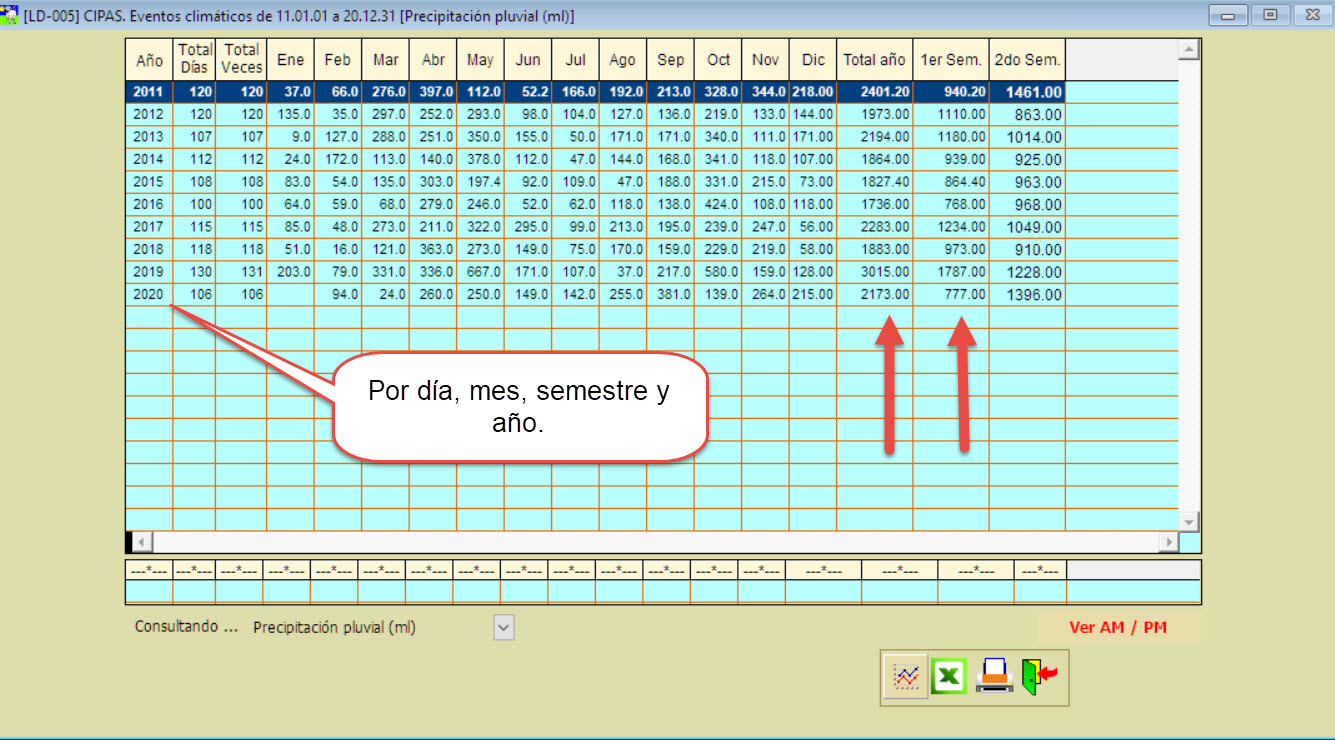Click the Ver AM / PM button
The image size is (1335, 740).
pyautogui.click(x=1118, y=628)
